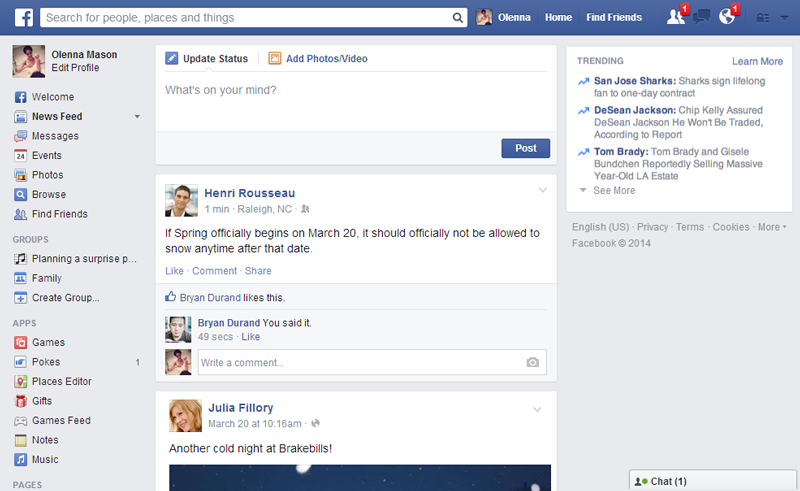Click the Gifts app icon

[x=20, y=401]
